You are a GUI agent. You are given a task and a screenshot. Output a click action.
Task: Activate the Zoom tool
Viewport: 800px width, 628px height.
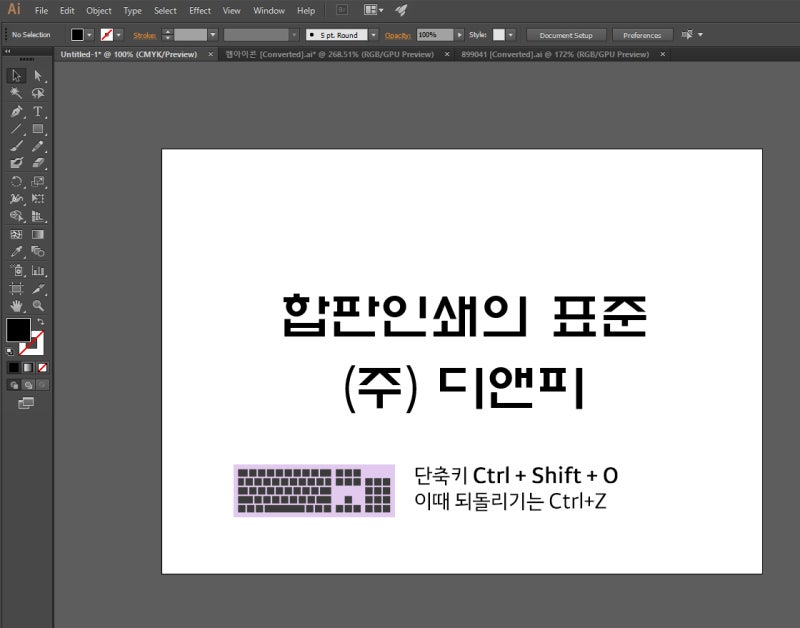[38, 306]
